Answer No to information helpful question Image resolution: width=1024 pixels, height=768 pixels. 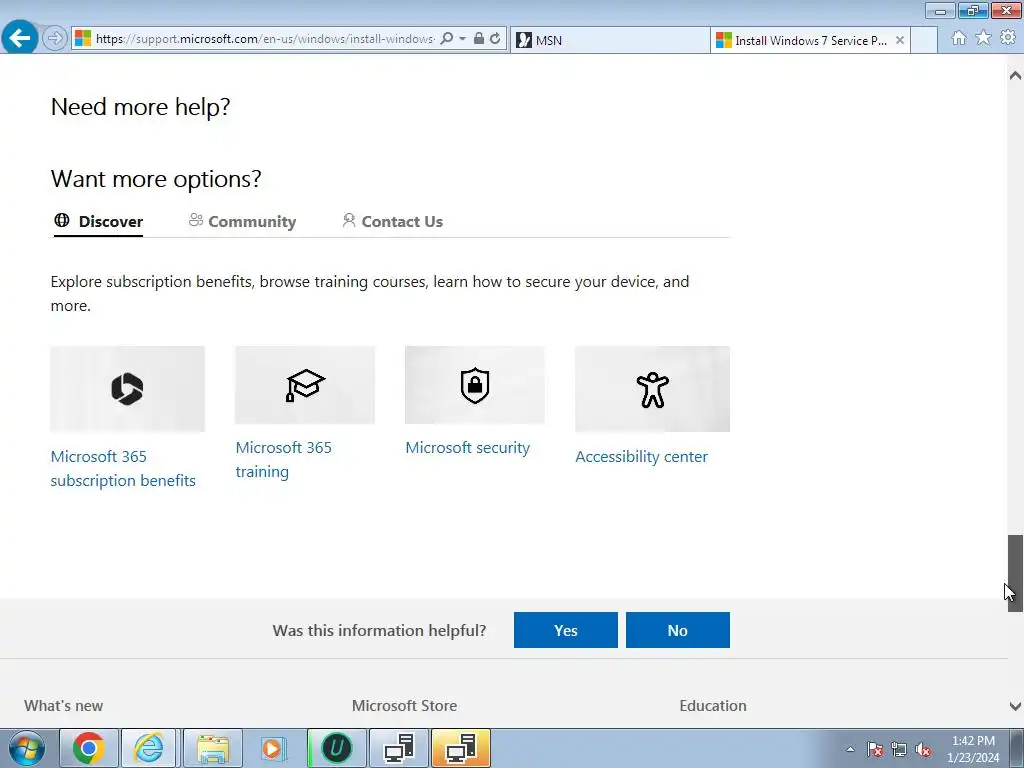[x=677, y=630]
